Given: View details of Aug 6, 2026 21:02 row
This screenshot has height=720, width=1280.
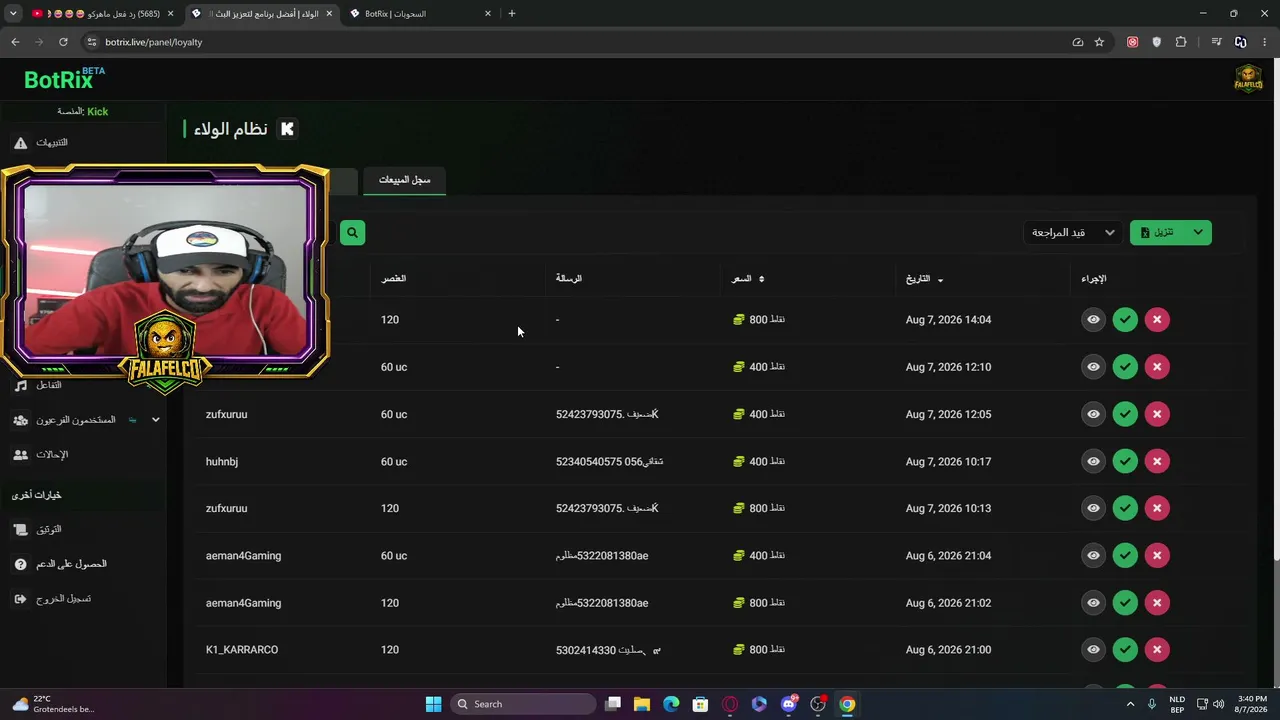Looking at the screenshot, I should 1093,603.
